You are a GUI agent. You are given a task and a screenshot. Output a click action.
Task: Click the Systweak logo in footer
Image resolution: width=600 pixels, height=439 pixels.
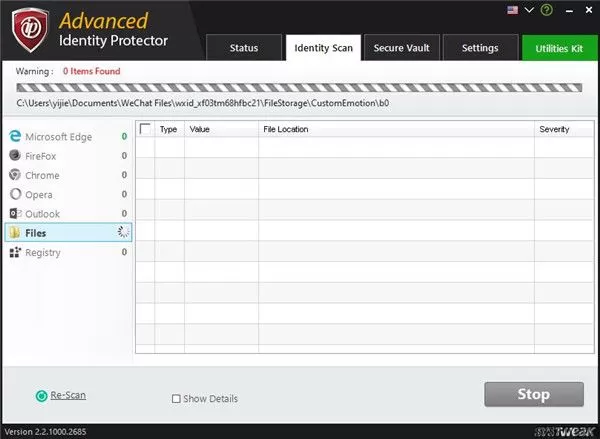point(566,432)
